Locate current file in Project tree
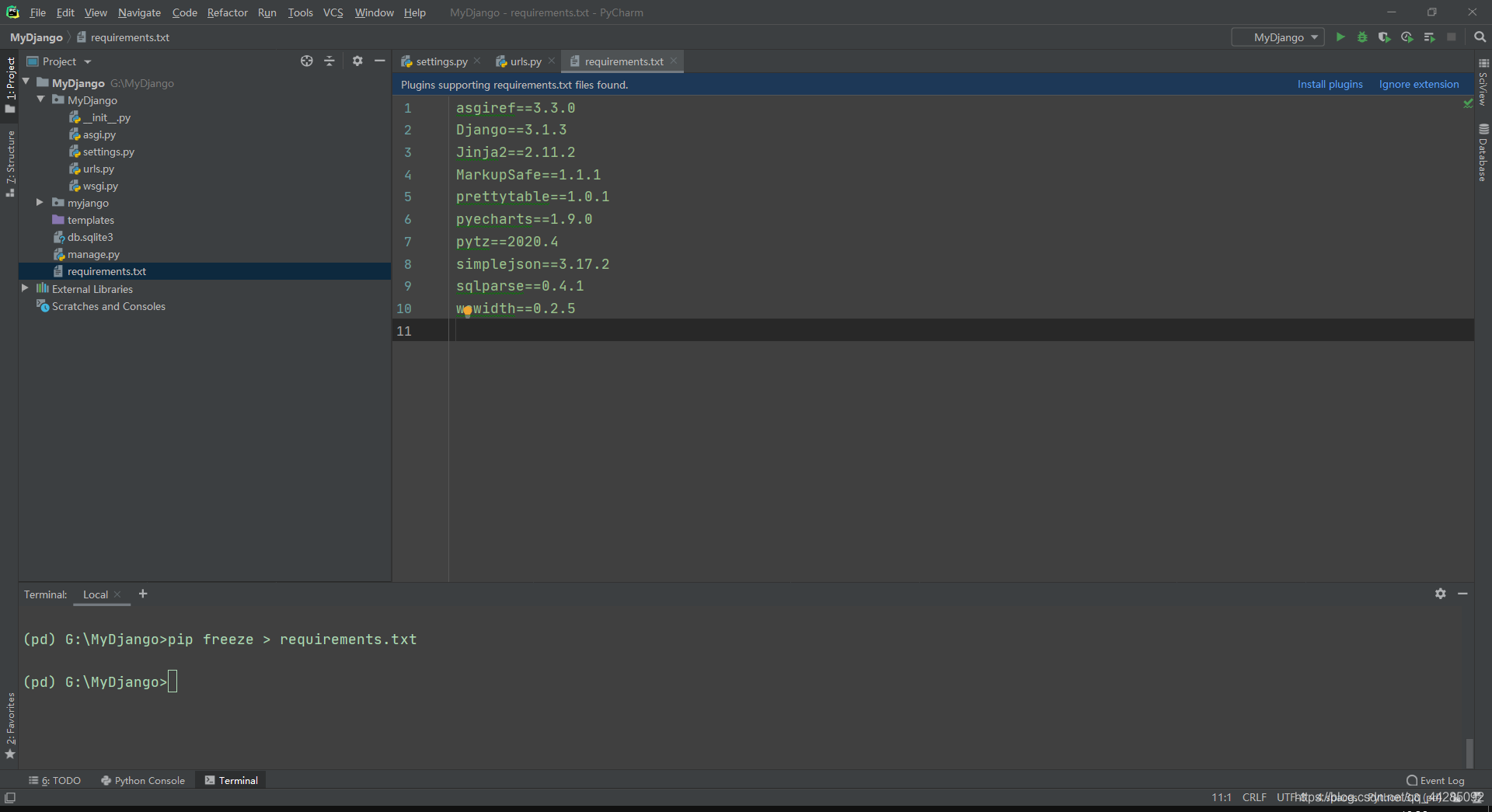 tap(307, 61)
